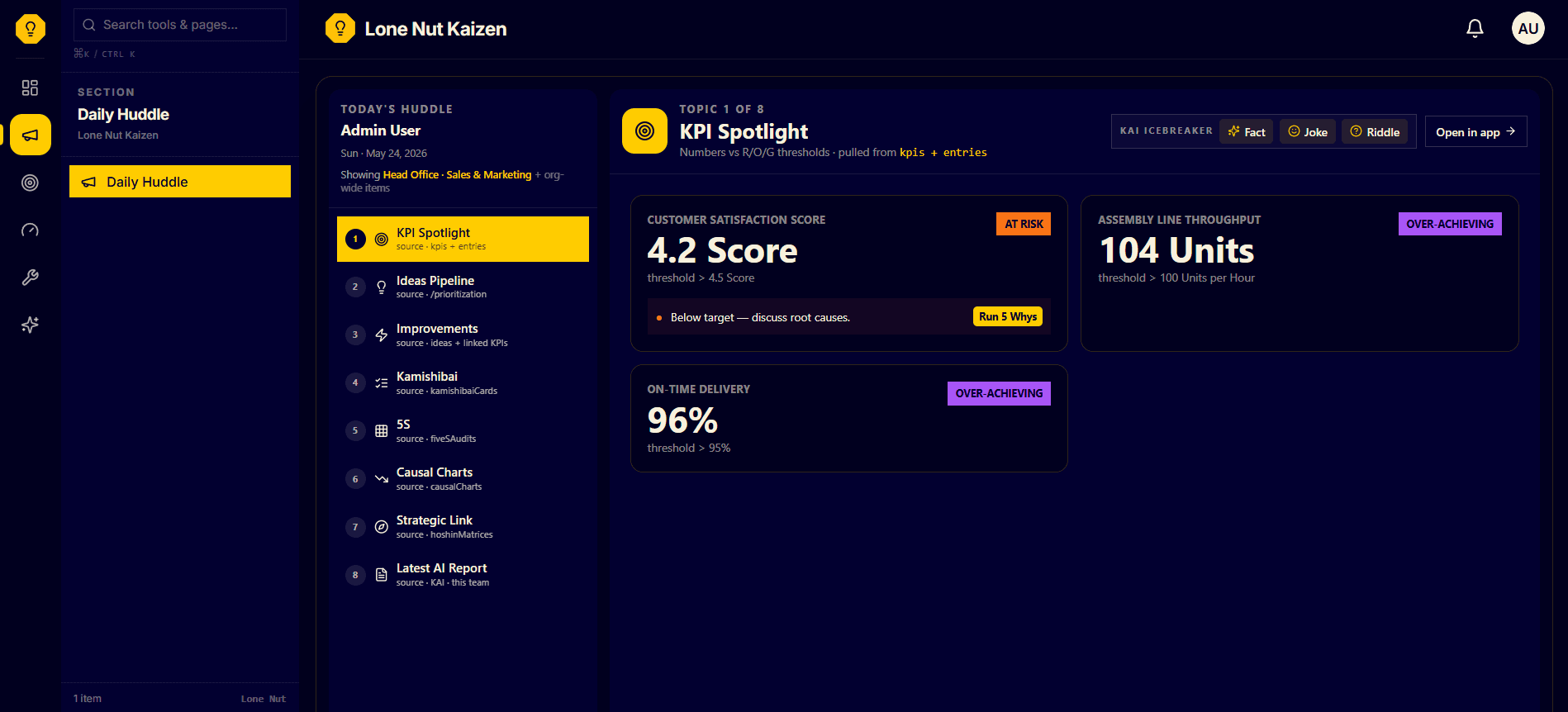
Task: Click the trending-down icon beside Causal Charts
Action: tap(381, 478)
